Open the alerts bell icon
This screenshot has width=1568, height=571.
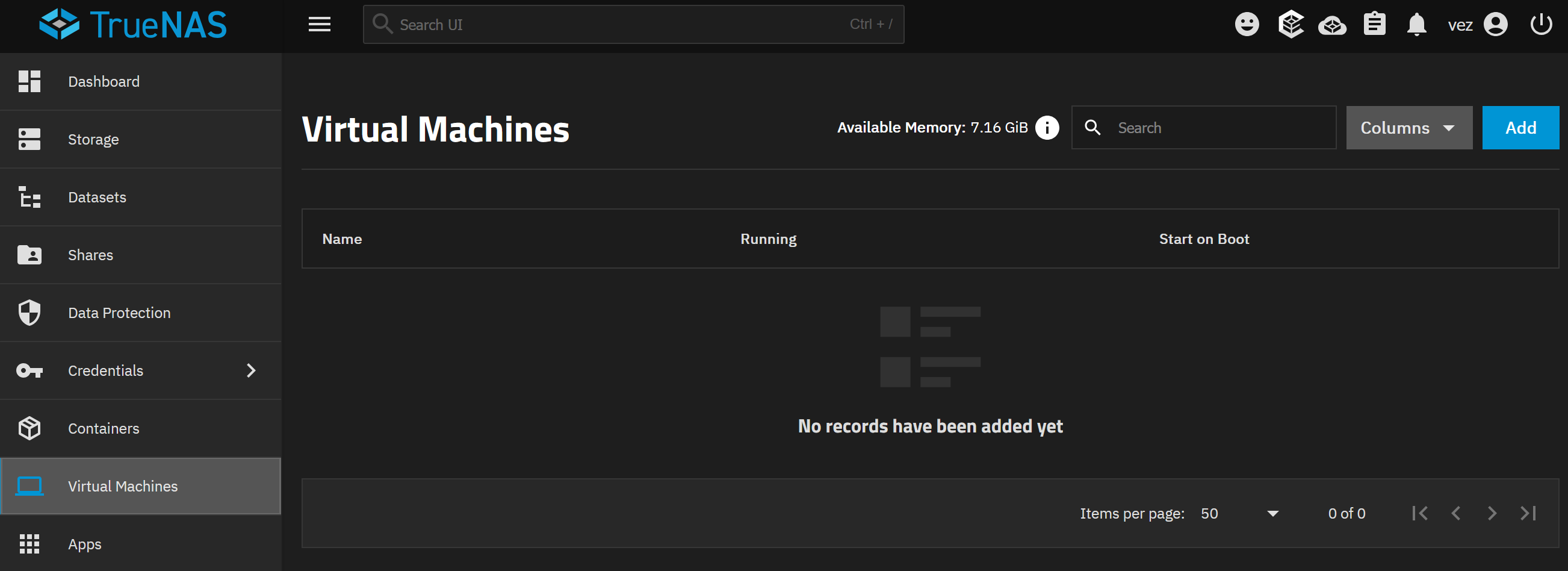click(1416, 25)
